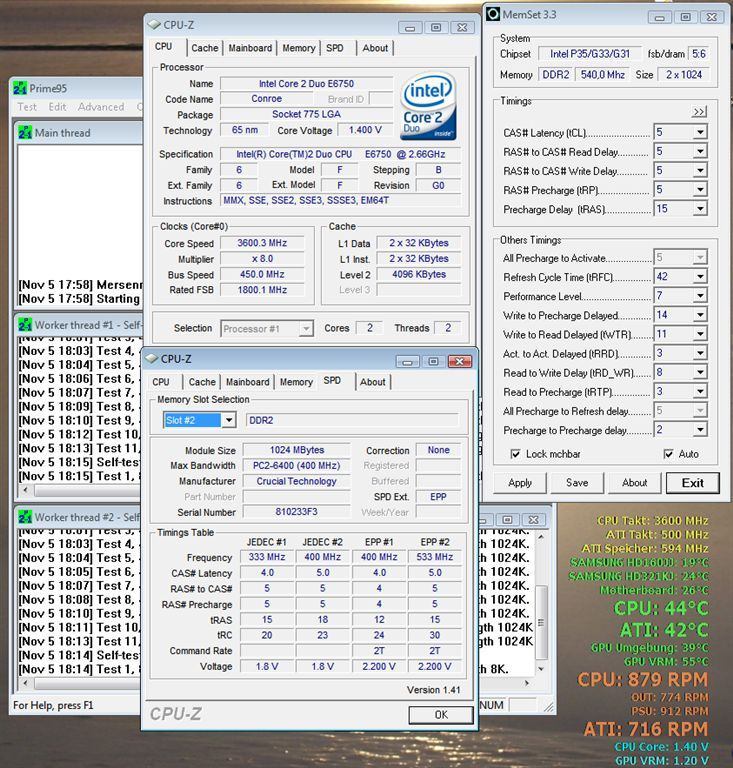The height and width of the screenshot is (768, 733).
Task: Click the Core Voltage 1.400 V value
Action: [365, 130]
